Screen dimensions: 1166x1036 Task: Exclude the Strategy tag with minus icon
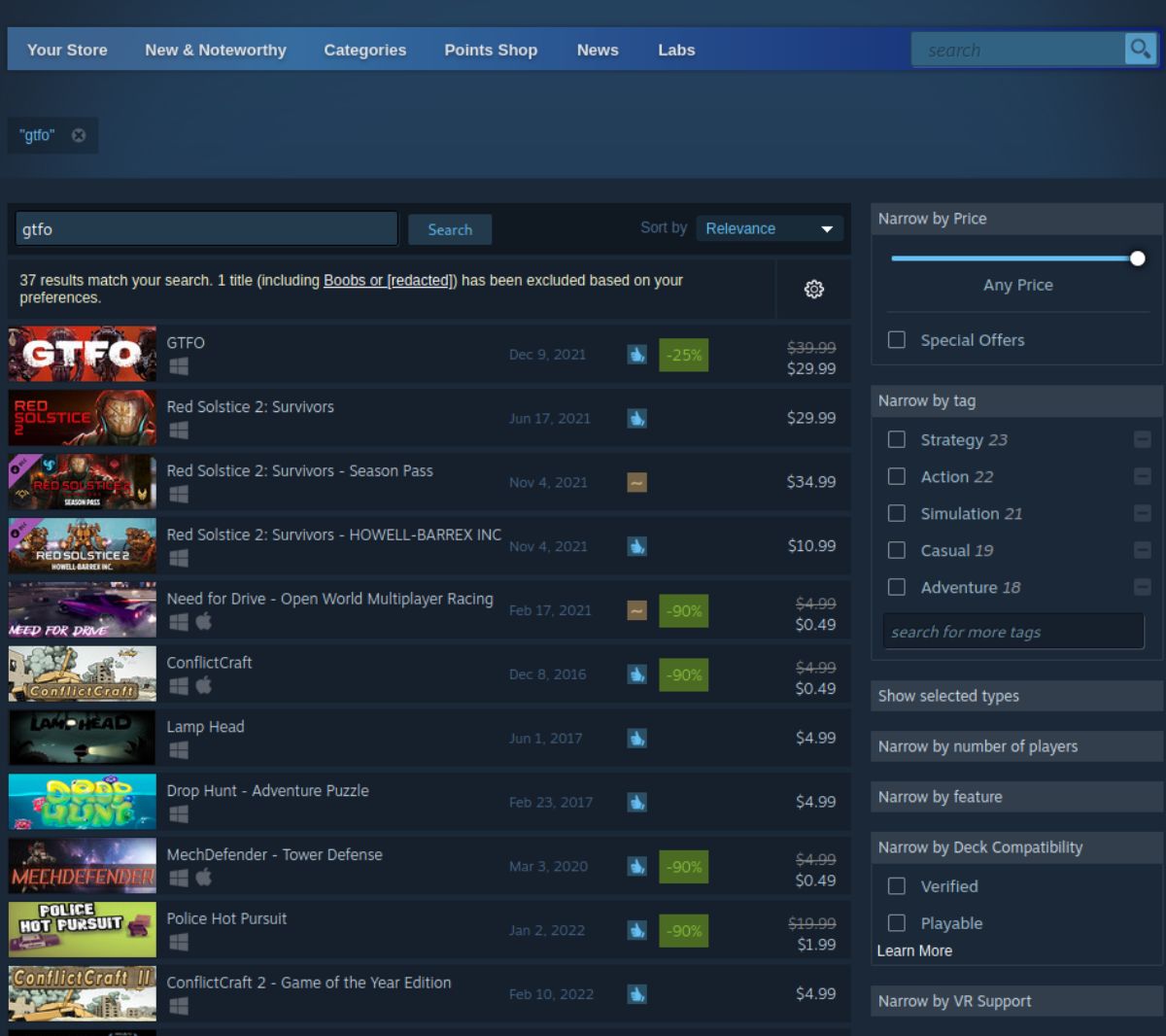pyautogui.click(x=1143, y=439)
